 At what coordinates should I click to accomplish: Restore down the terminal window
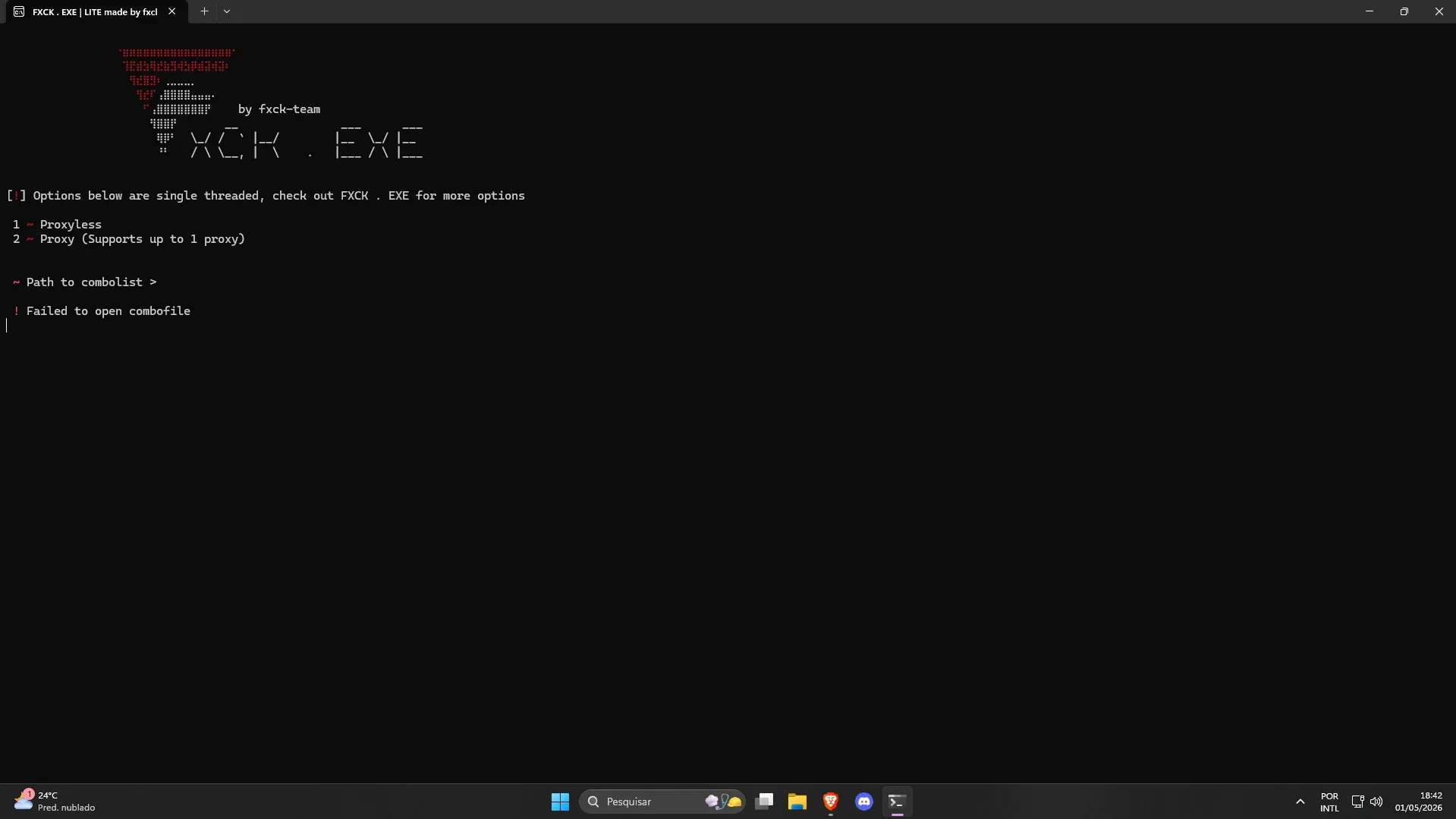point(1404,11)
